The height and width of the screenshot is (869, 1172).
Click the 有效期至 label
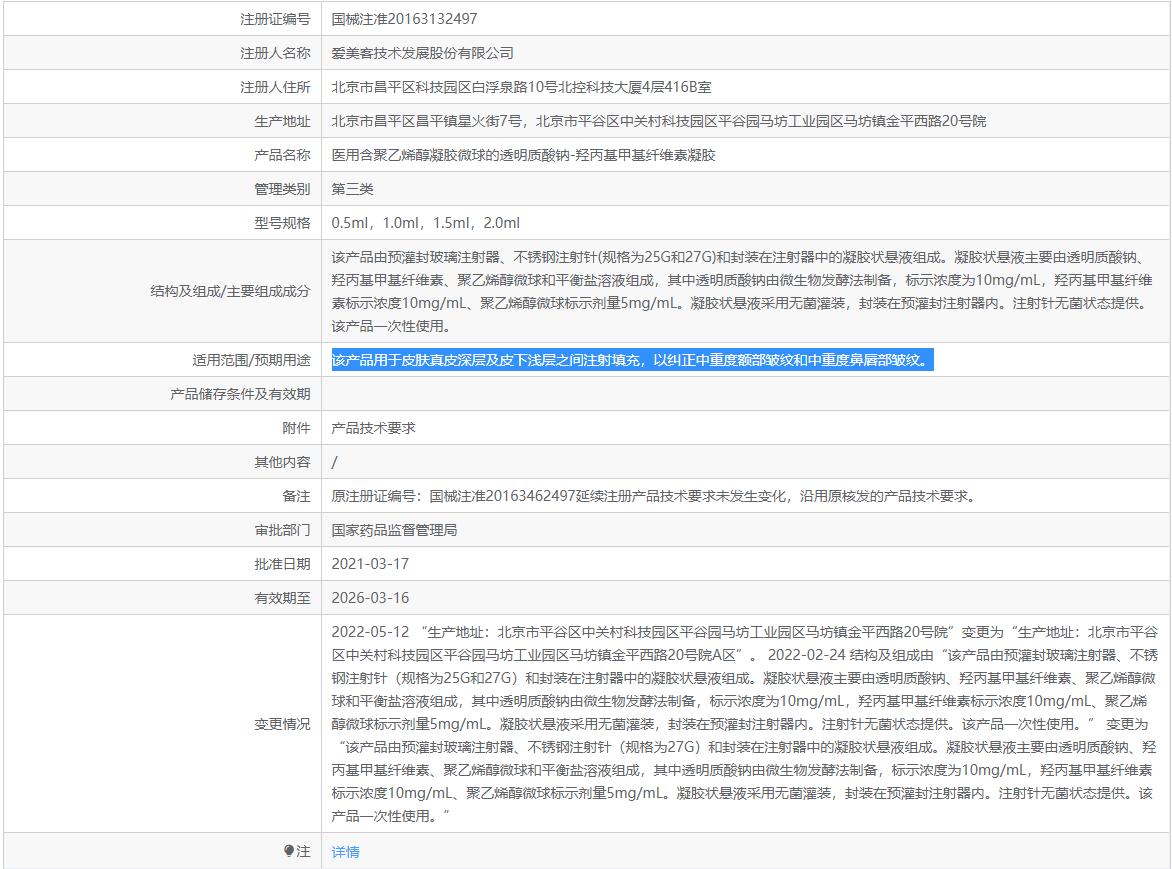(x=283, y=598)
